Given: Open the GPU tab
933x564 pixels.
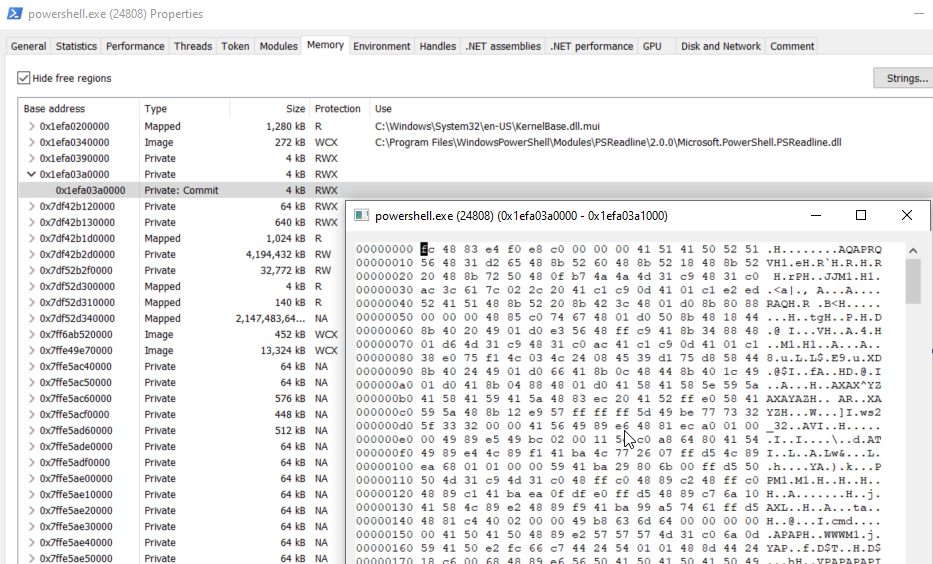Looking at the screenshot, I should (x=652, y=46).
